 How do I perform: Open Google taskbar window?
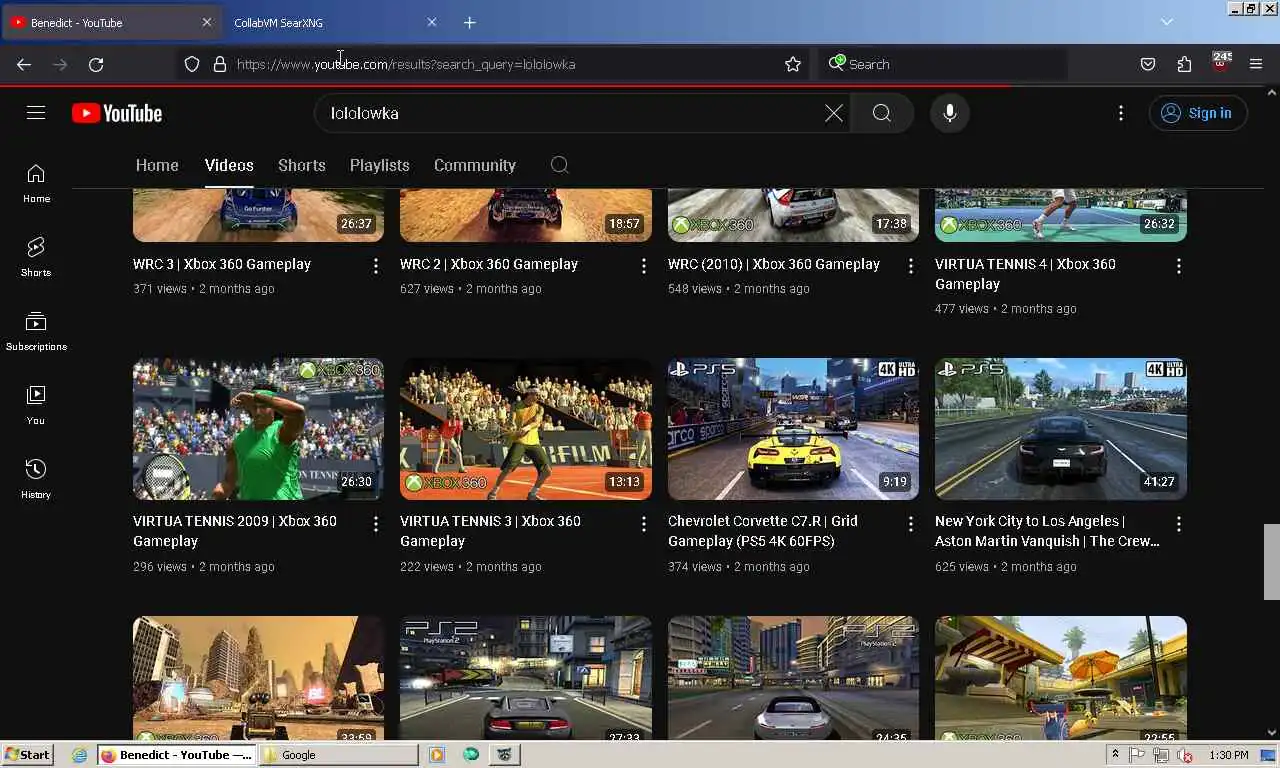coord(338,755)
